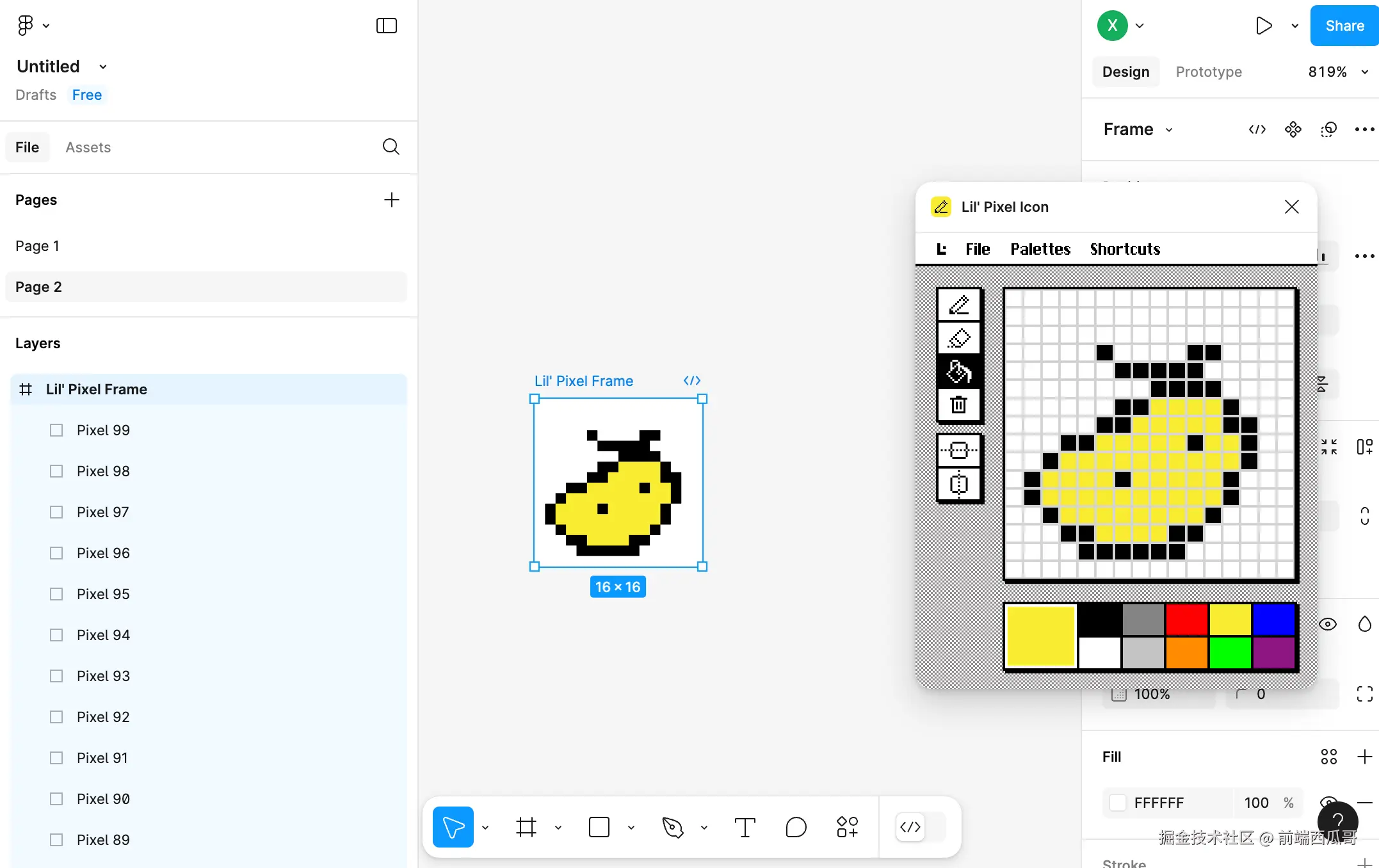Select the Pixel 96 layer

click(x=103, y=553)
